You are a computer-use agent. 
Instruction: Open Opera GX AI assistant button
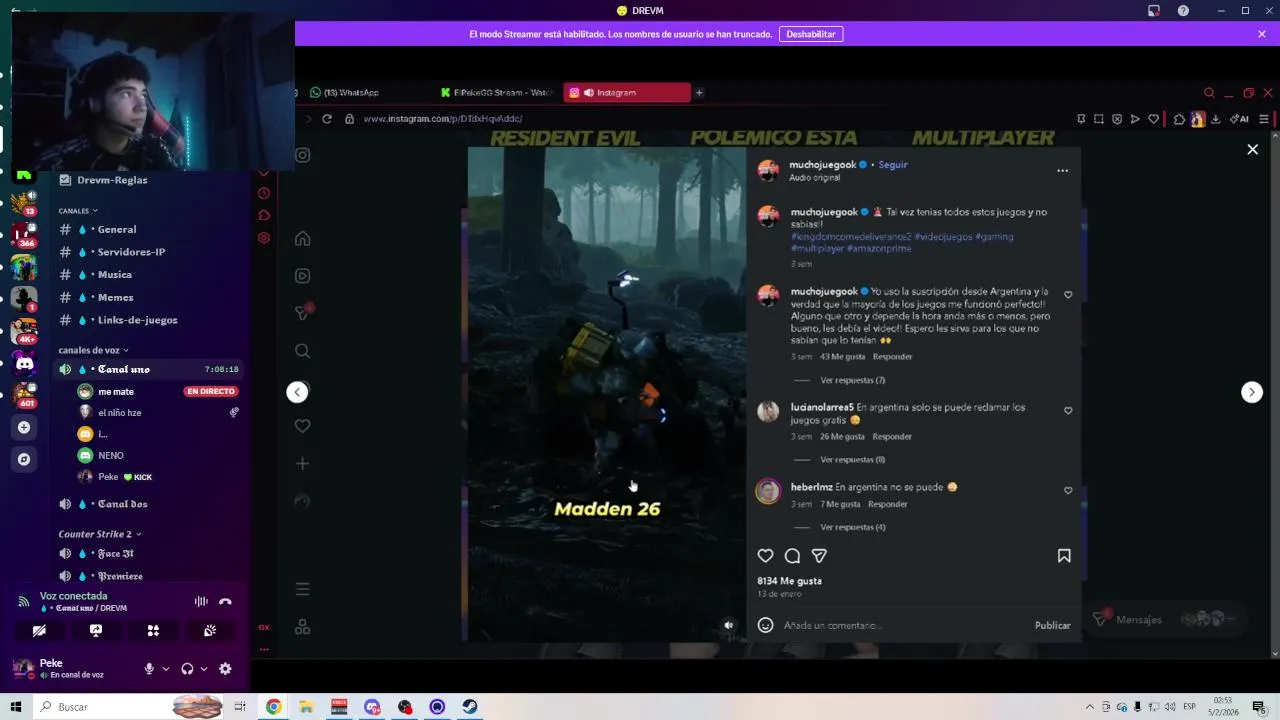(1239, 119)
